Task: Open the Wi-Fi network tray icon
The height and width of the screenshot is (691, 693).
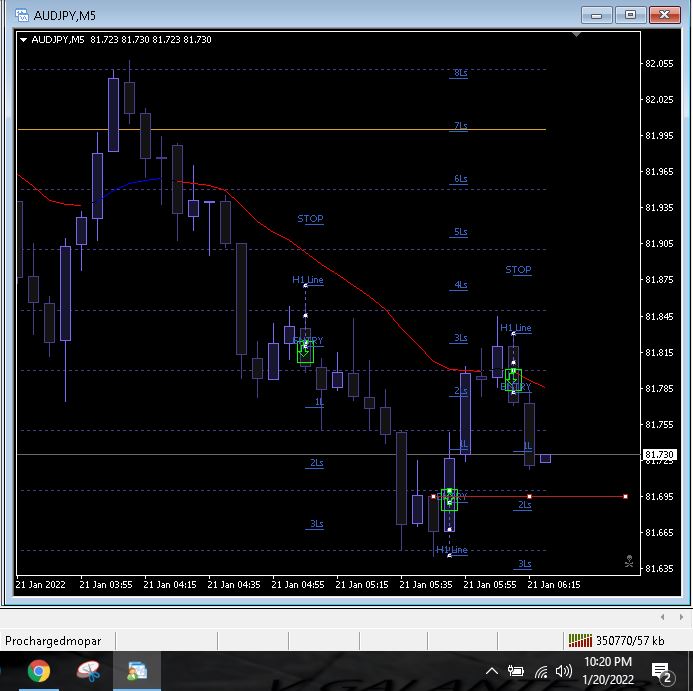Action: point(541,672)
